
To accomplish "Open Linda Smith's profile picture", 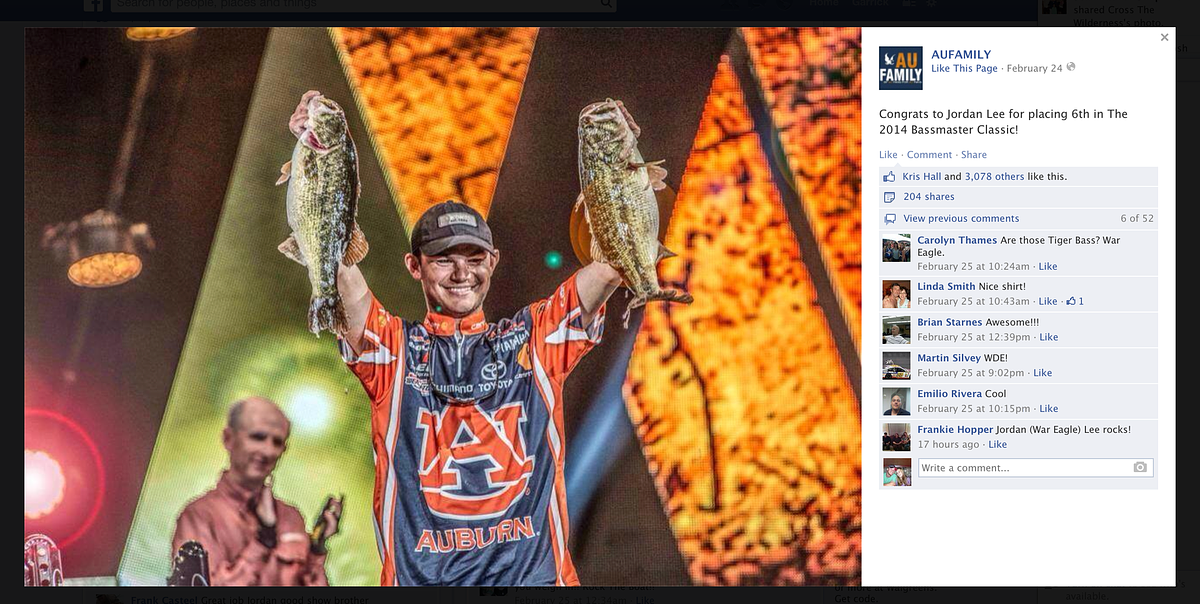I will tap(896, 293).
